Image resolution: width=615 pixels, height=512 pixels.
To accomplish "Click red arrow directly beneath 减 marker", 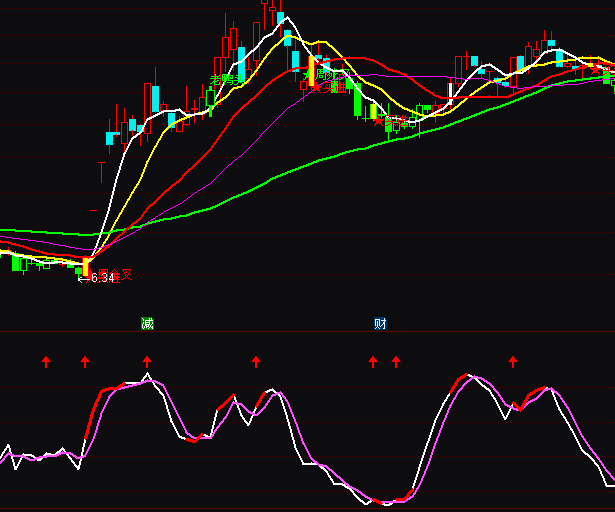I will pyautogui.click(x=147, y=361).
